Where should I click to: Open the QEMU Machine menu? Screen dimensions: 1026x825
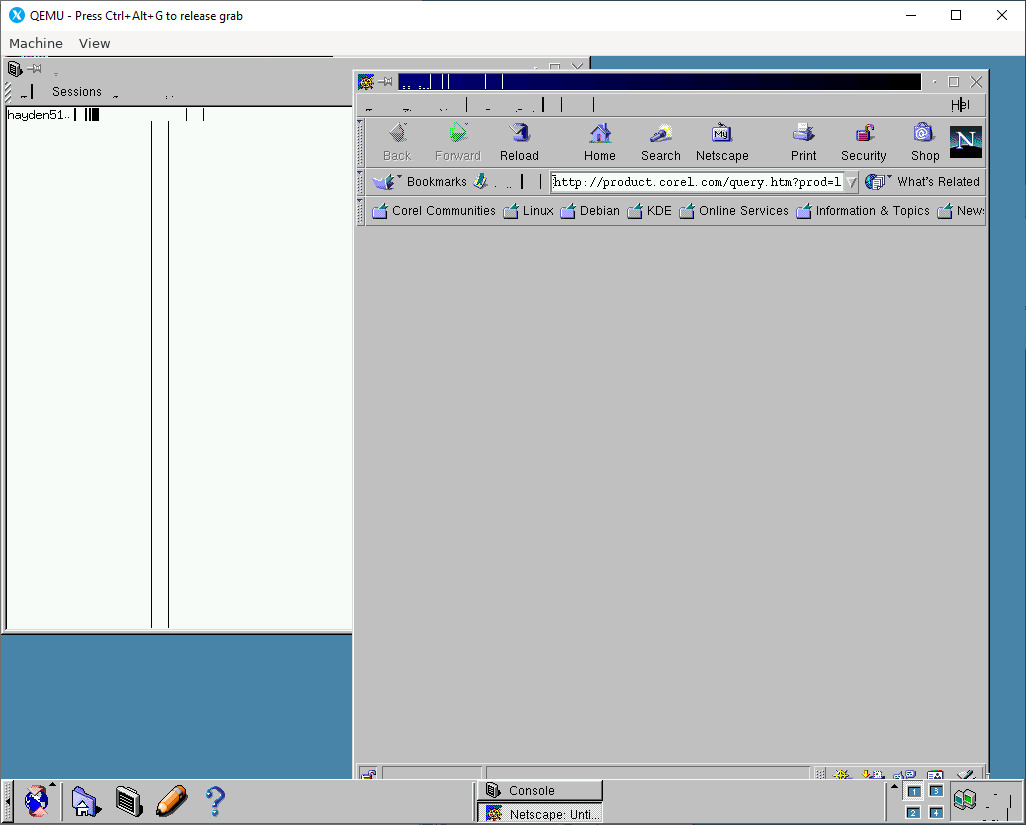pyautogui.click(x=36, y=43)
